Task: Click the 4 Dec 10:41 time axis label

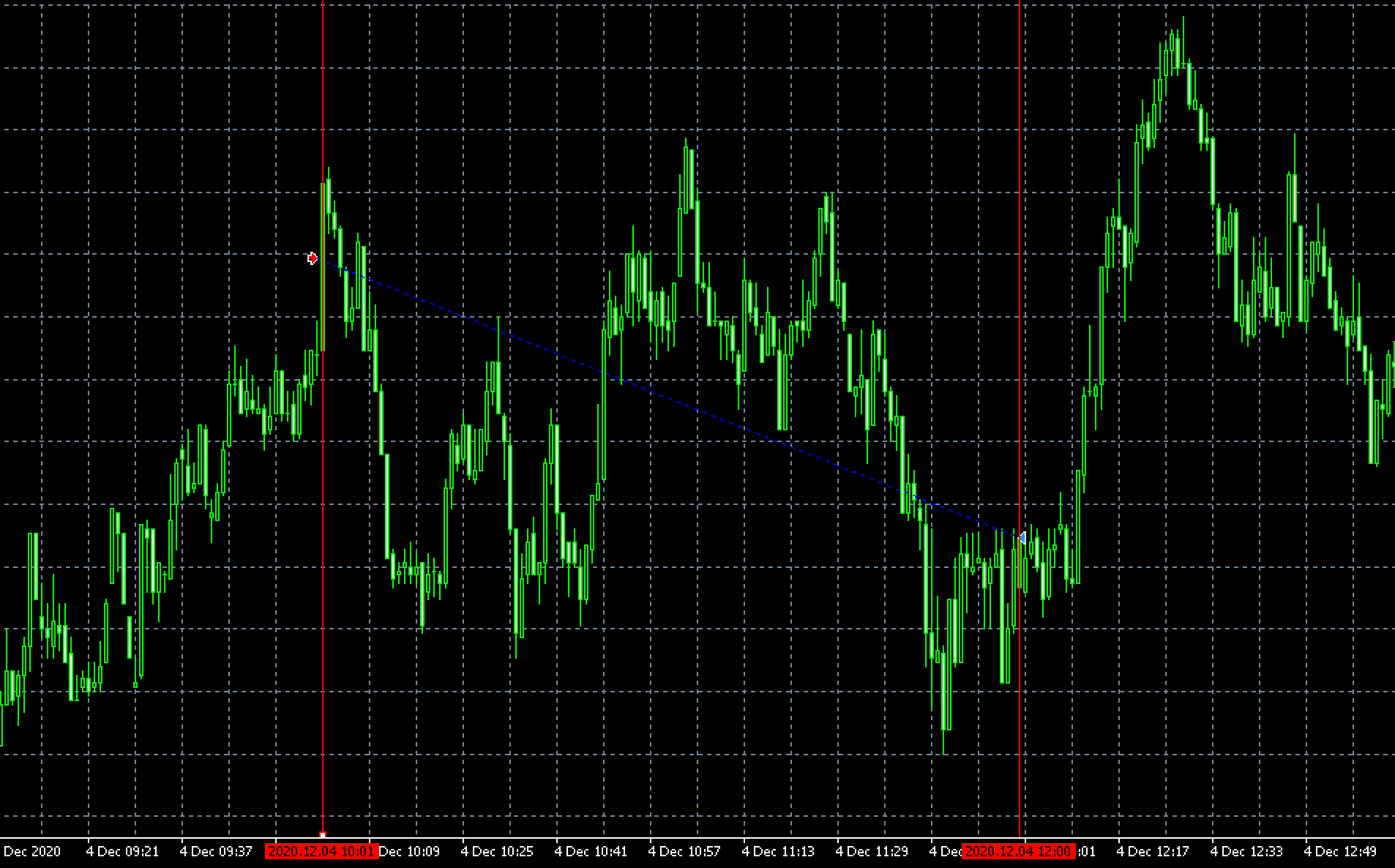Action: click(591, 851)
